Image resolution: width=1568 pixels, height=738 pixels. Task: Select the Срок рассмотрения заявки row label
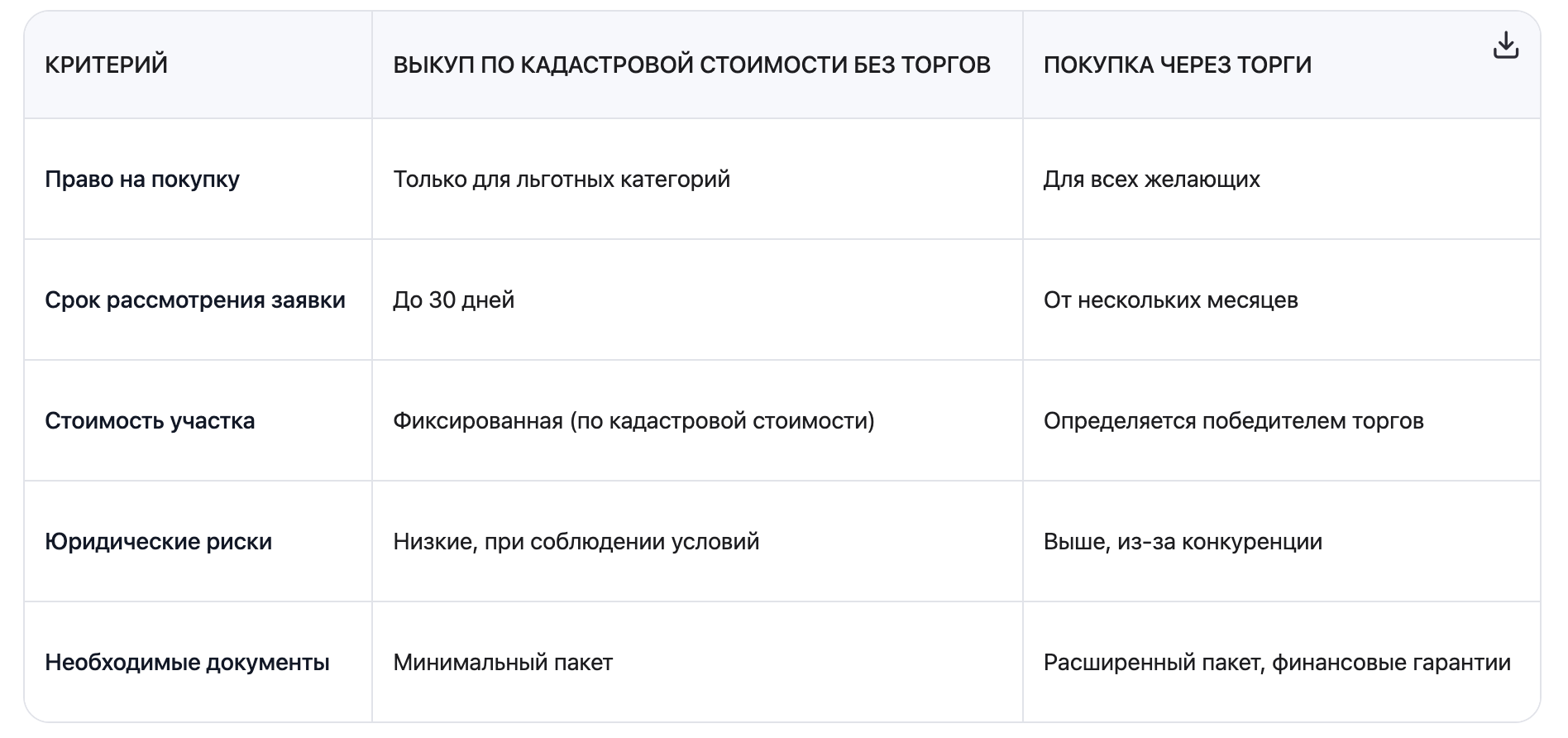point(195,300)
